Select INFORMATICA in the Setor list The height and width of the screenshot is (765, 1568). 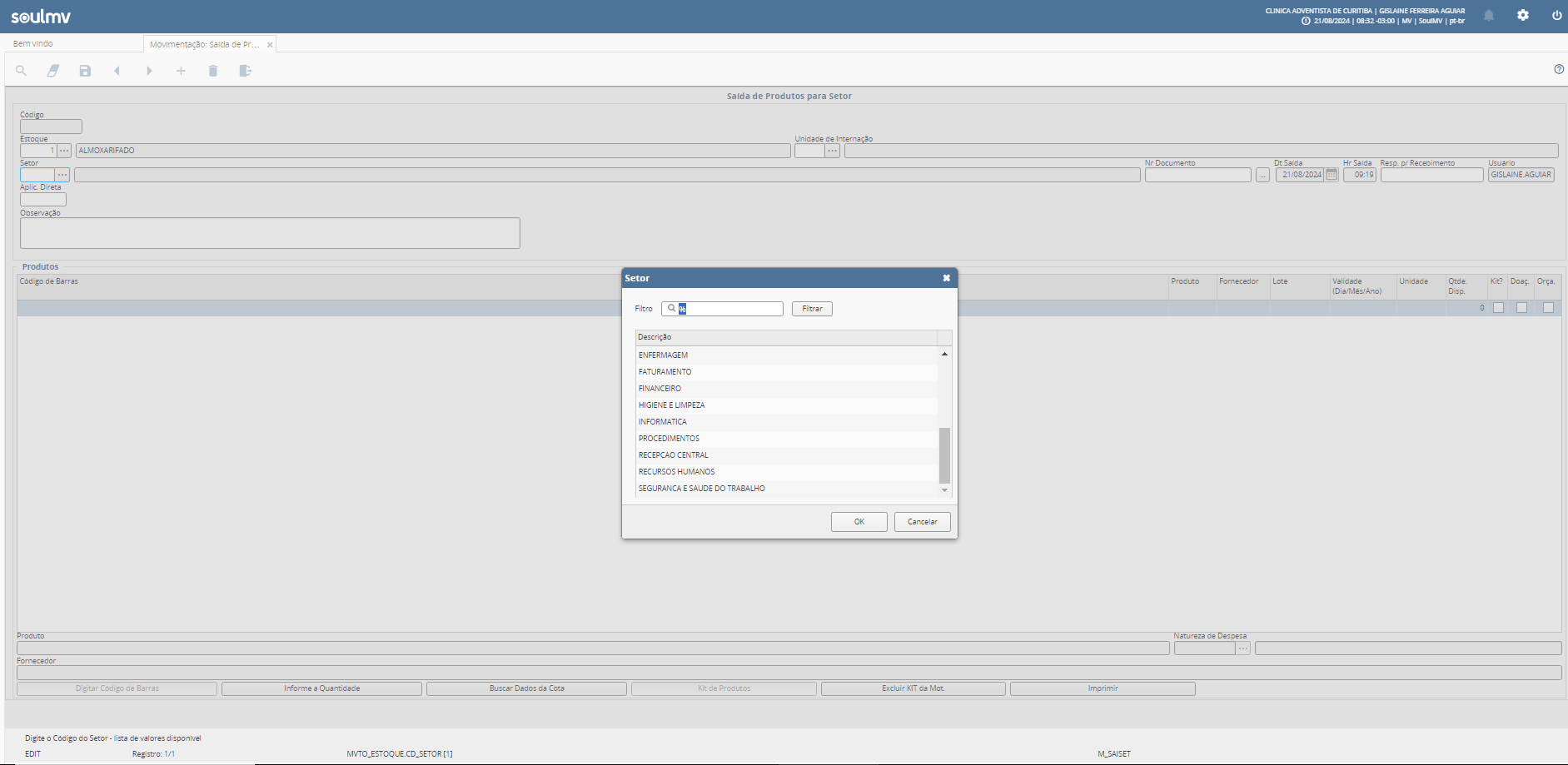(x=787, y=422)
